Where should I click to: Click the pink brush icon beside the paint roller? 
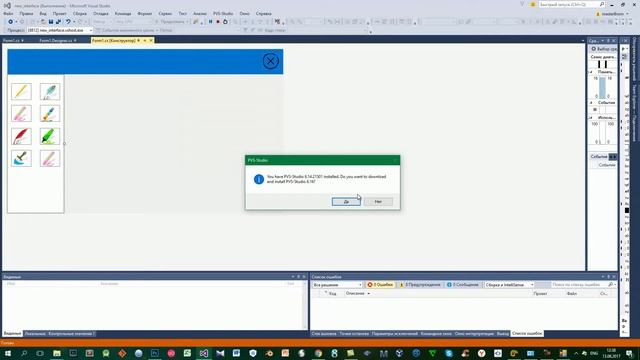50,158
